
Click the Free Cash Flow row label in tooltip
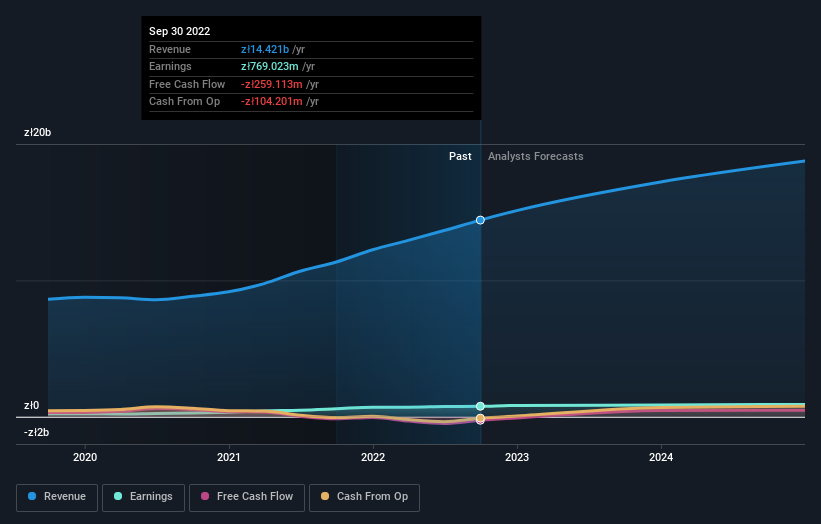[187, 84]
